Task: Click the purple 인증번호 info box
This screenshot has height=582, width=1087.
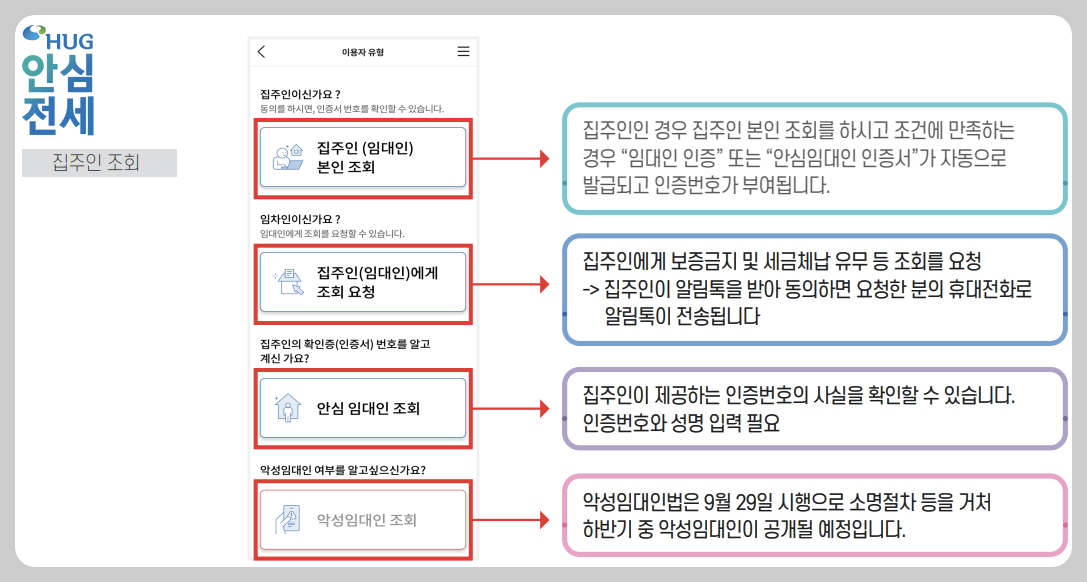Action: [810, 408]
